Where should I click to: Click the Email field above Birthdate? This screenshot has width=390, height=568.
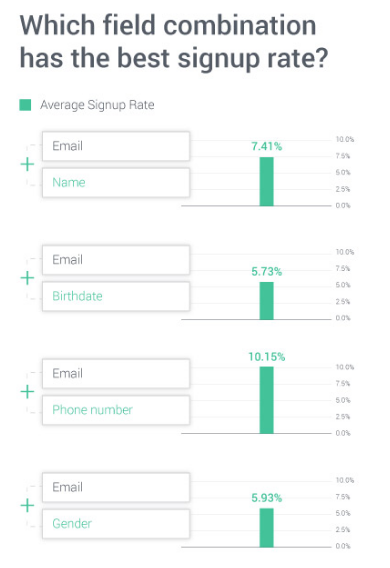pos(116,260)
